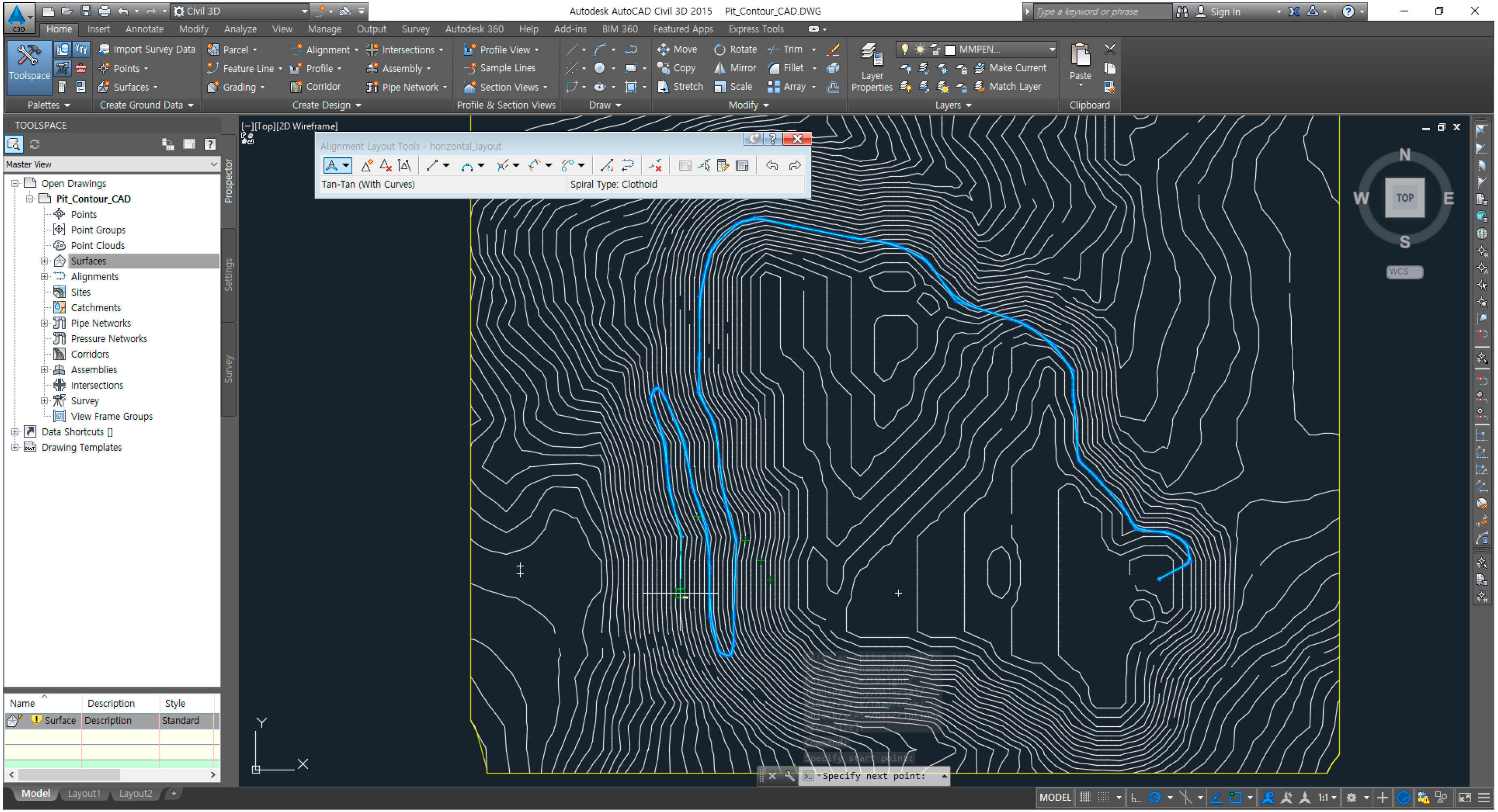Toggle object snap tracking in status bar
The width and height of the screenshot is (1498, 812).
[1216, 798]
